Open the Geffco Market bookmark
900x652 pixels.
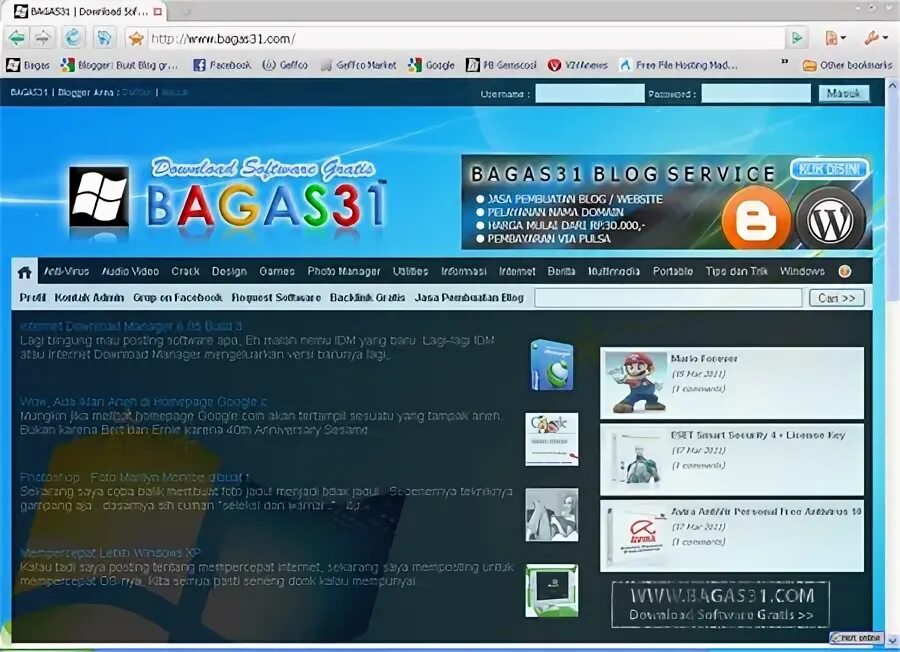click(359, 65)
